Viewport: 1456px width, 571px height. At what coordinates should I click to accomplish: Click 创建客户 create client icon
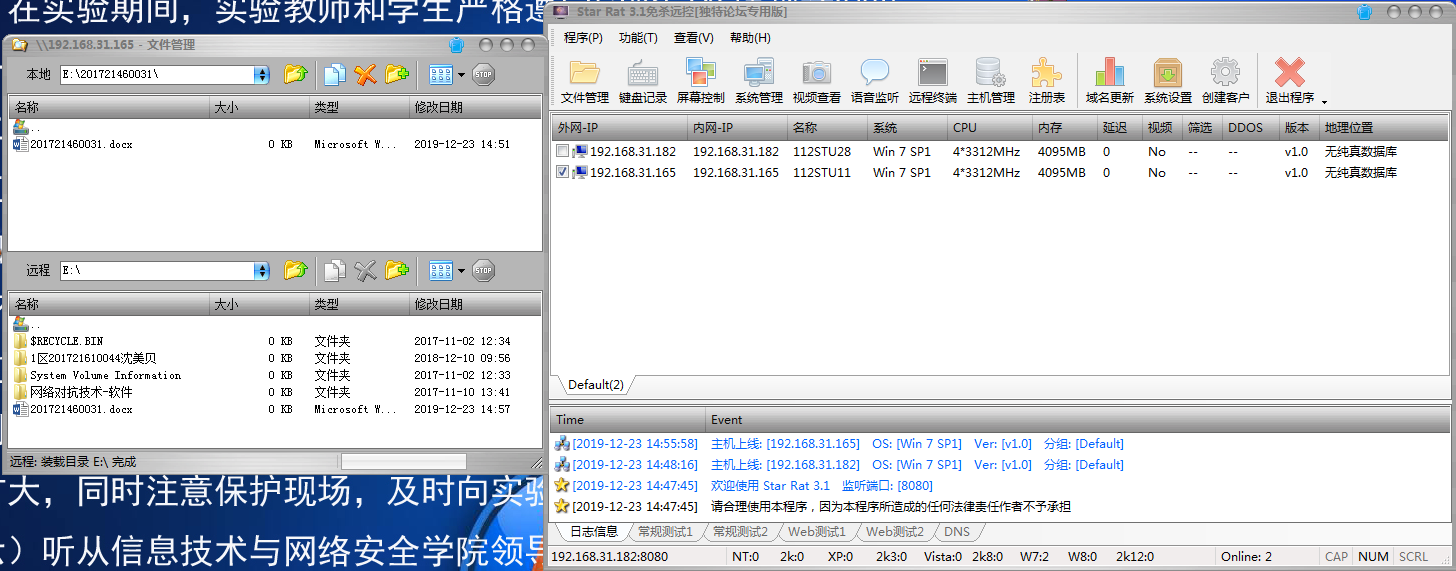coord(1226,82)
